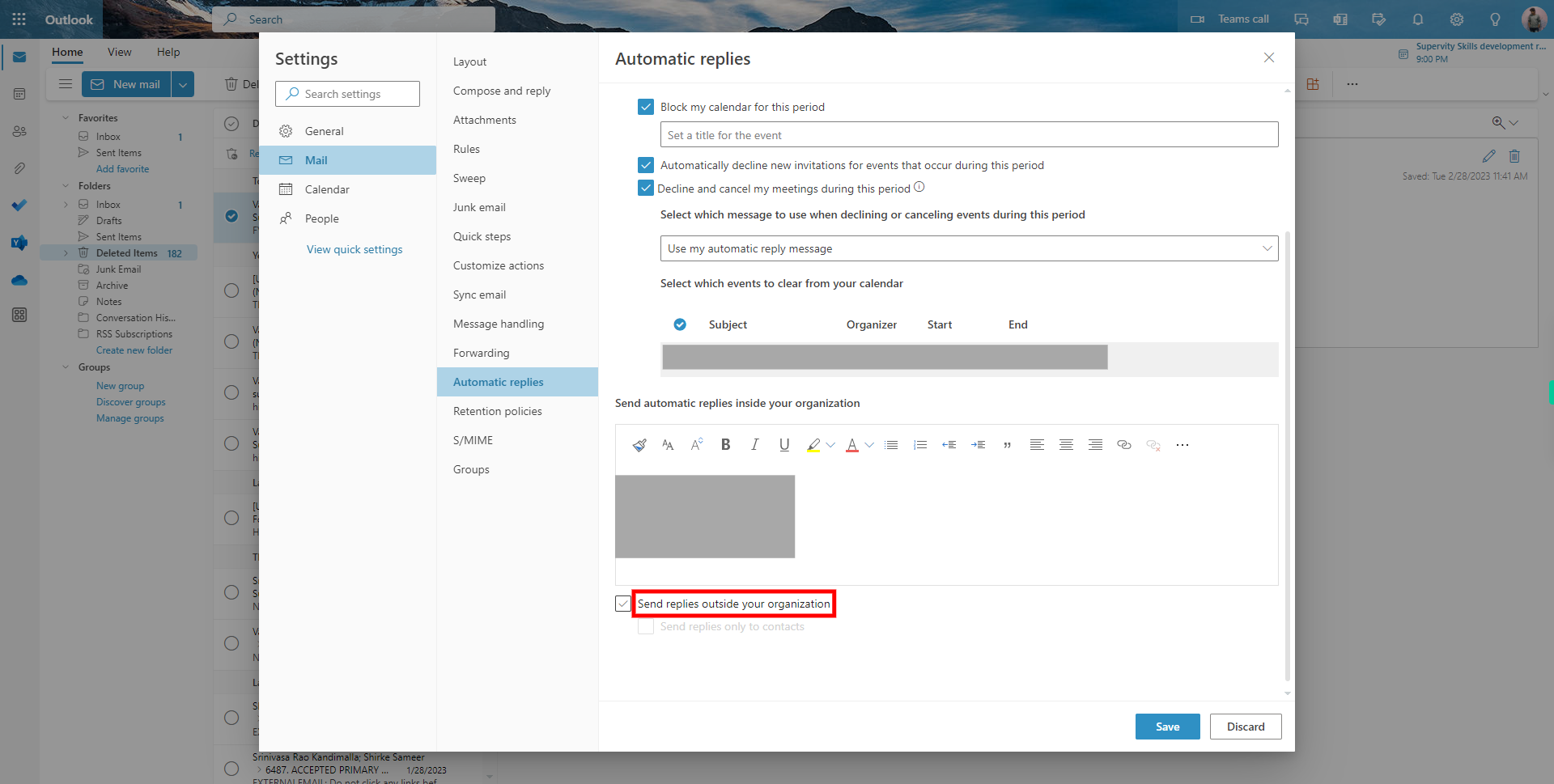Open Use my automatic reply message dropdown
The width and height of the screenshot is (1554, 784).
969,248
